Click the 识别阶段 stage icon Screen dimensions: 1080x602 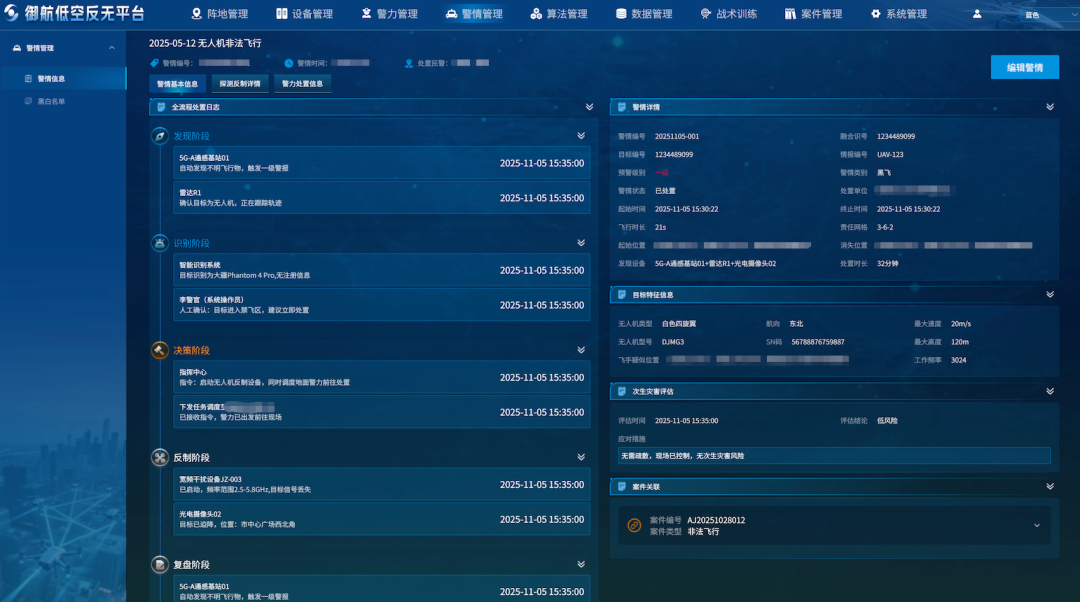pyautogui.click(x=160, y=243)
